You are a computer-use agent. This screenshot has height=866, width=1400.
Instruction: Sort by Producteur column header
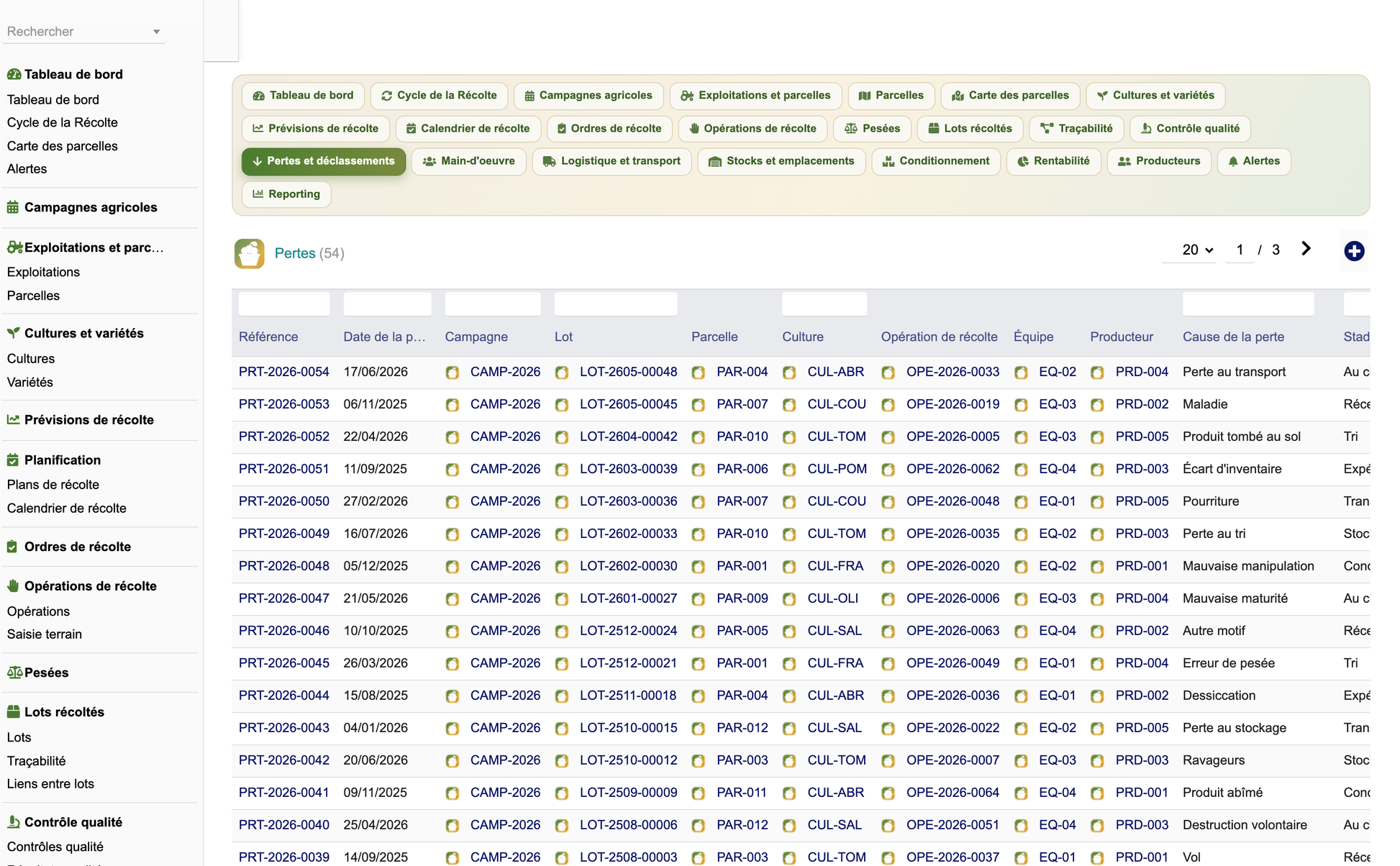coord(1122,337)
